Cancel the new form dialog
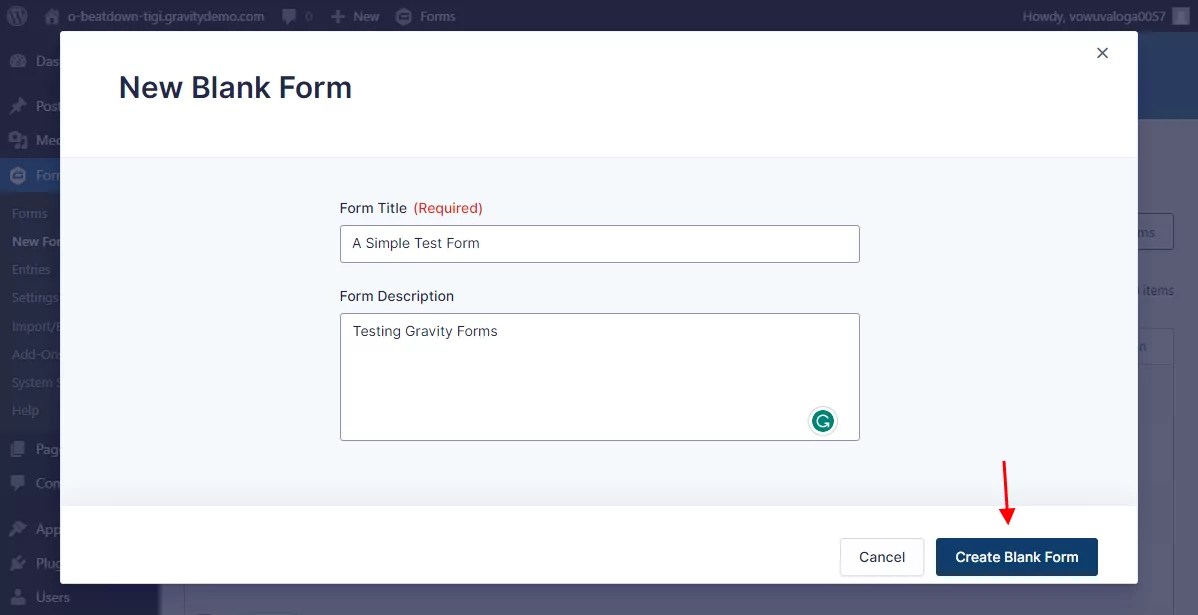1198x615 pixels. coord(881,557)
